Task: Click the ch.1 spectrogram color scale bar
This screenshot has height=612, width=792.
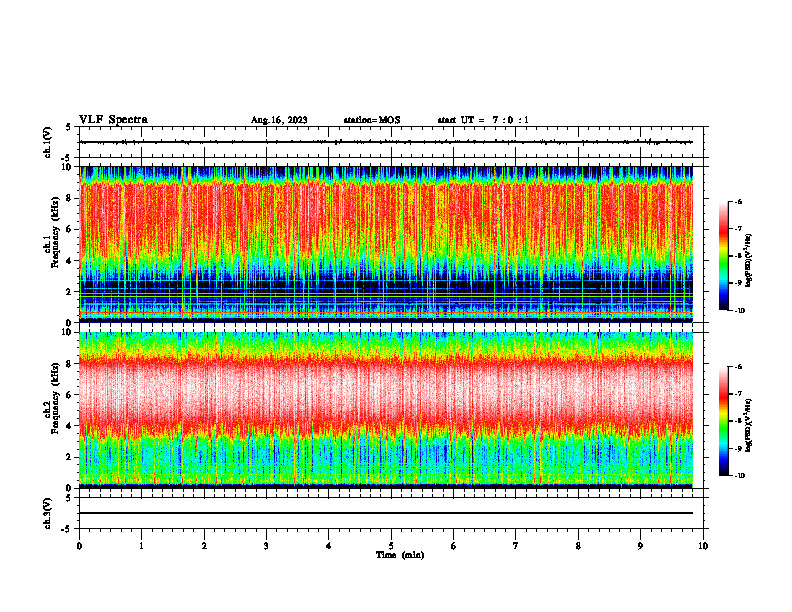Action: tap(723, 256)
